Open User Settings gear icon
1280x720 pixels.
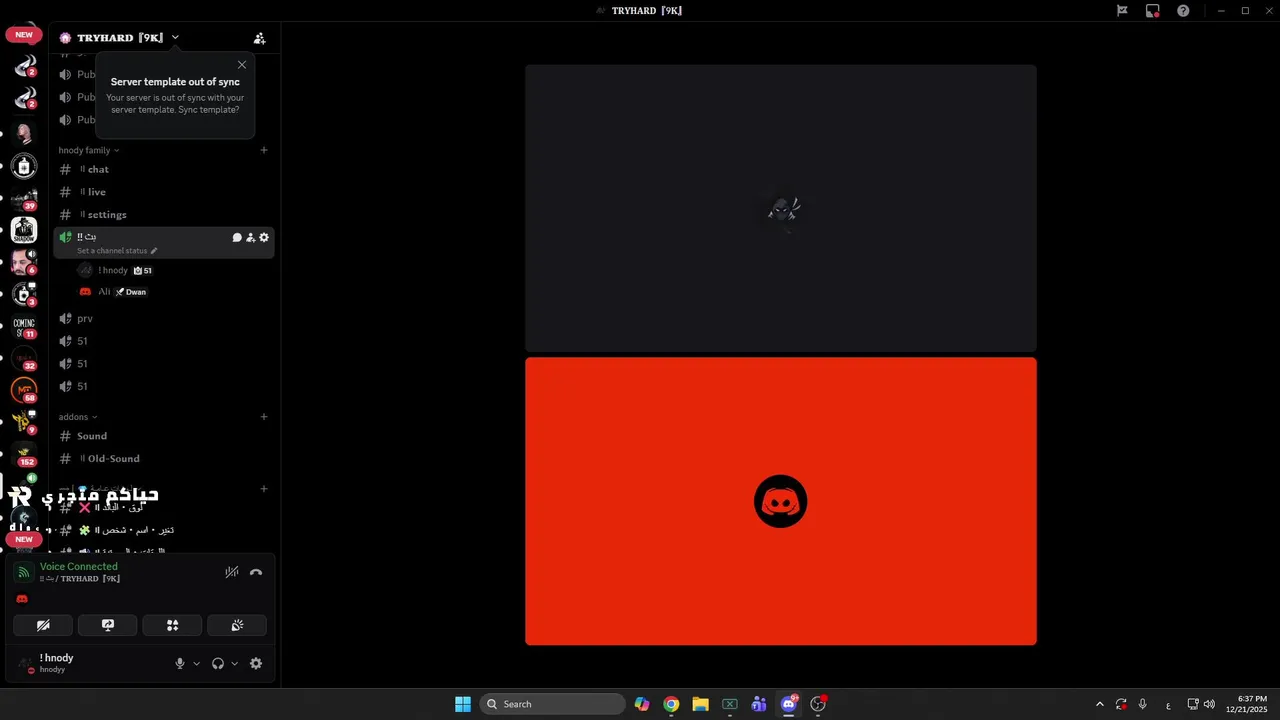pos(256,664)
